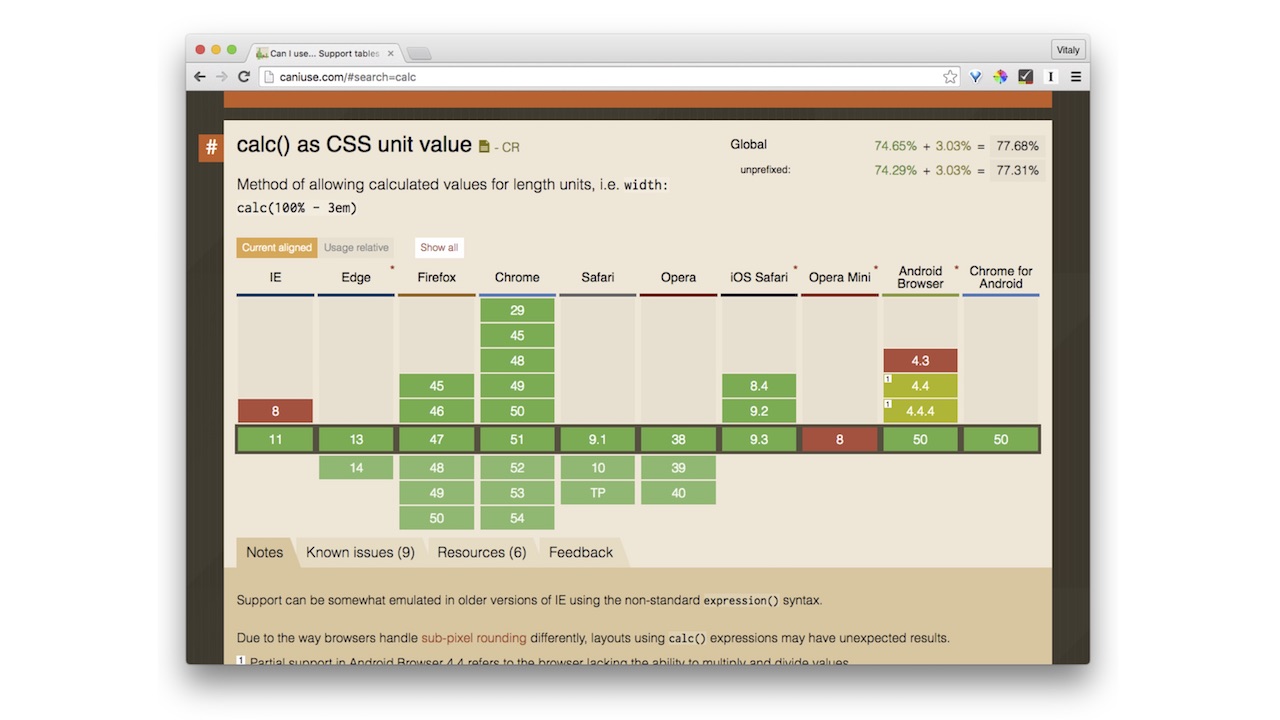Open a new browser tab
This screenshot has height=720, width=1280.
419,53
